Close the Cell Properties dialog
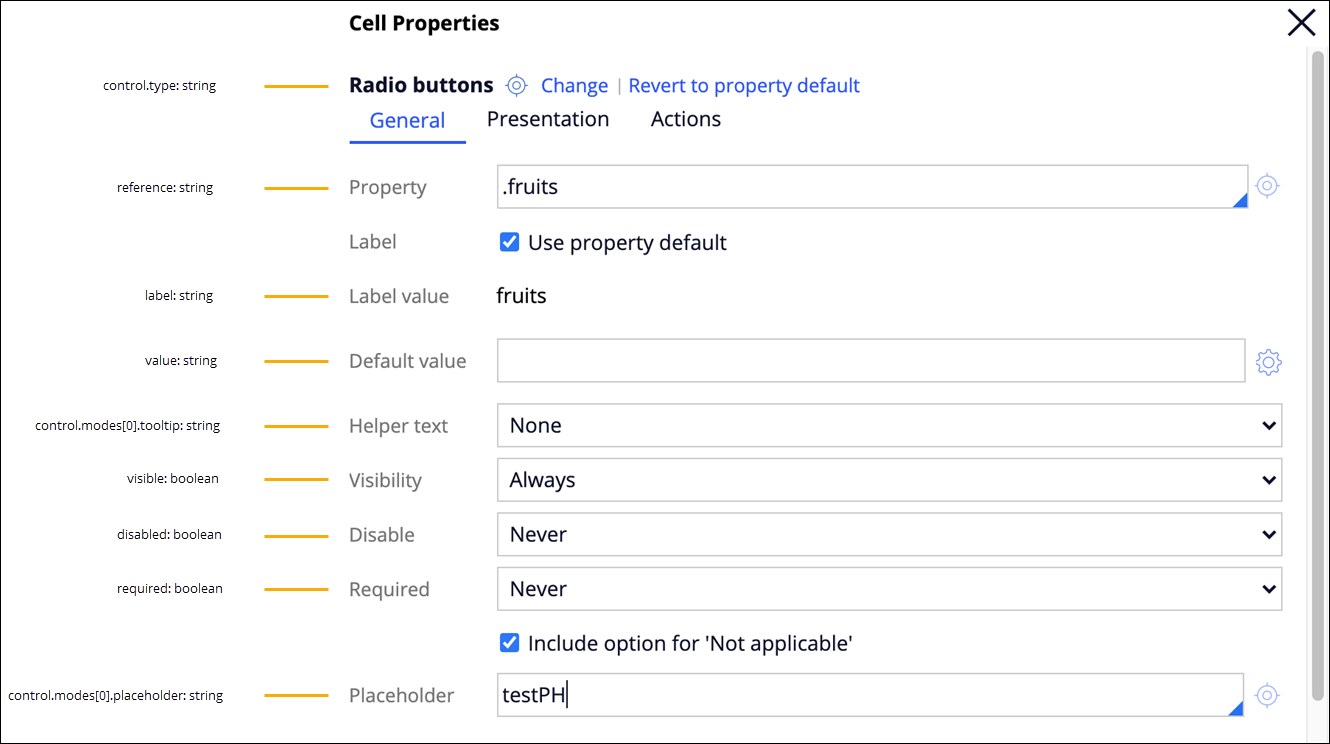The height and width of the screenshot is (744, 1330). [1301, 23]
